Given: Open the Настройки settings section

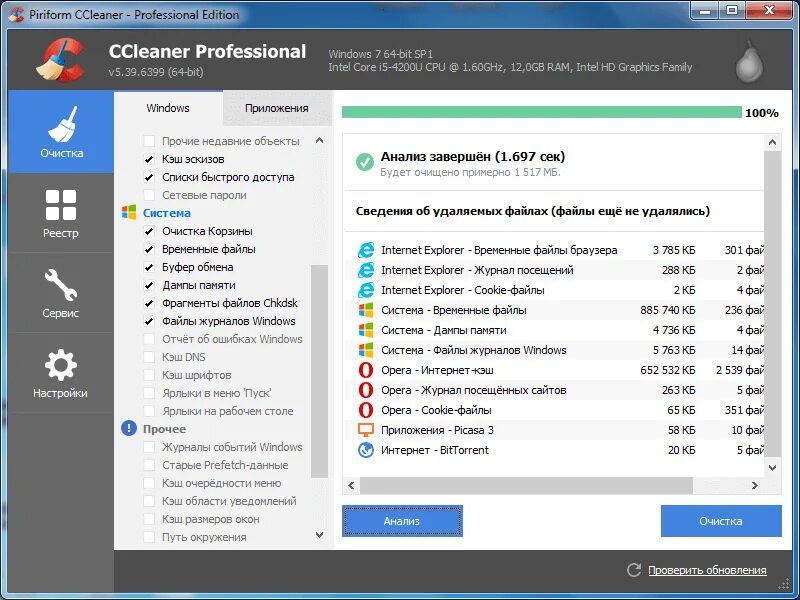Looking at the screenshot, I should point(61,373).
